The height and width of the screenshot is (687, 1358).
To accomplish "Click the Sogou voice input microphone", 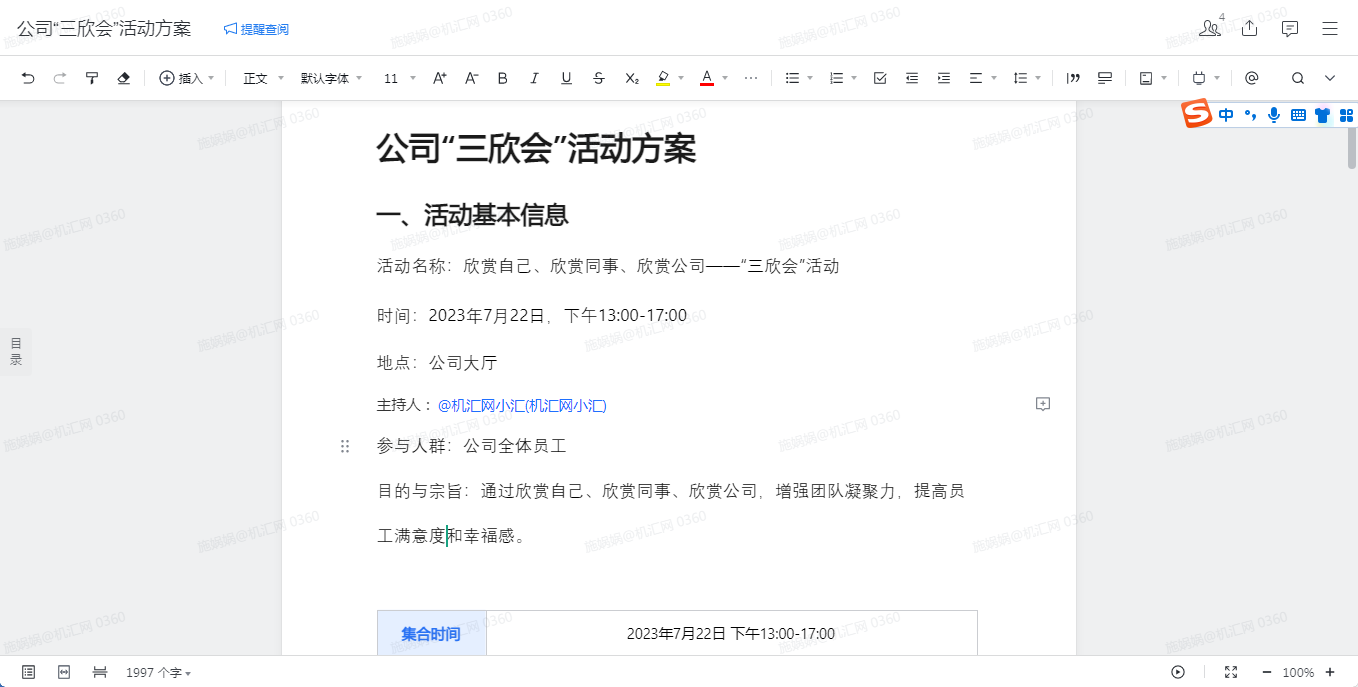I will click(1274, 115).
